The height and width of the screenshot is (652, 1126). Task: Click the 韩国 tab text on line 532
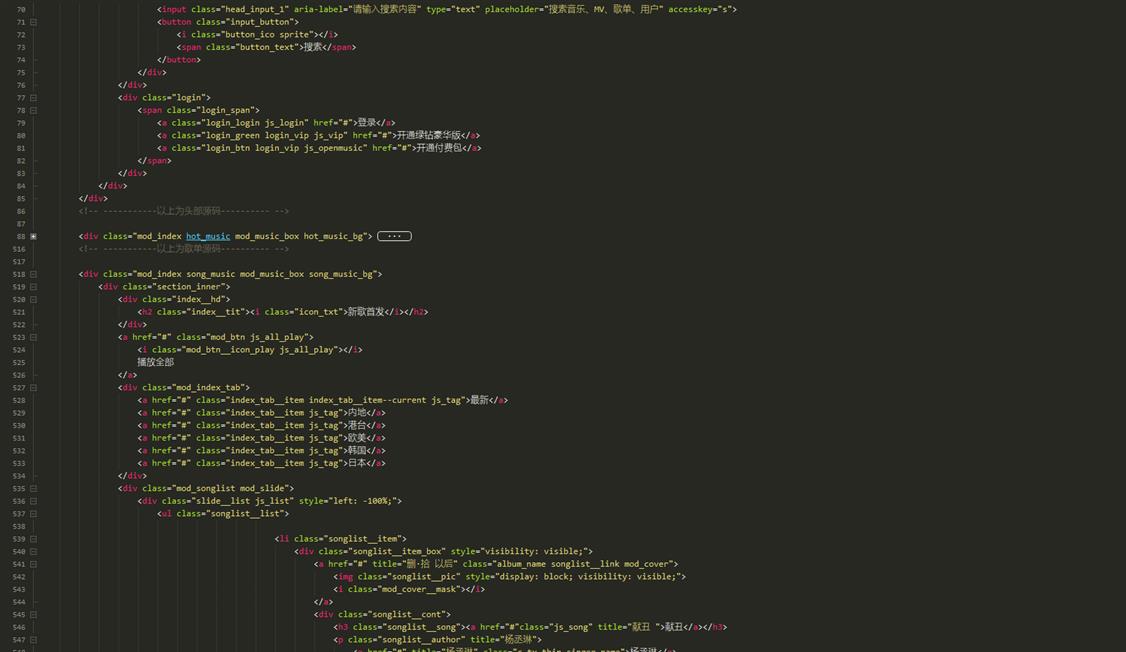coord(357,451)
